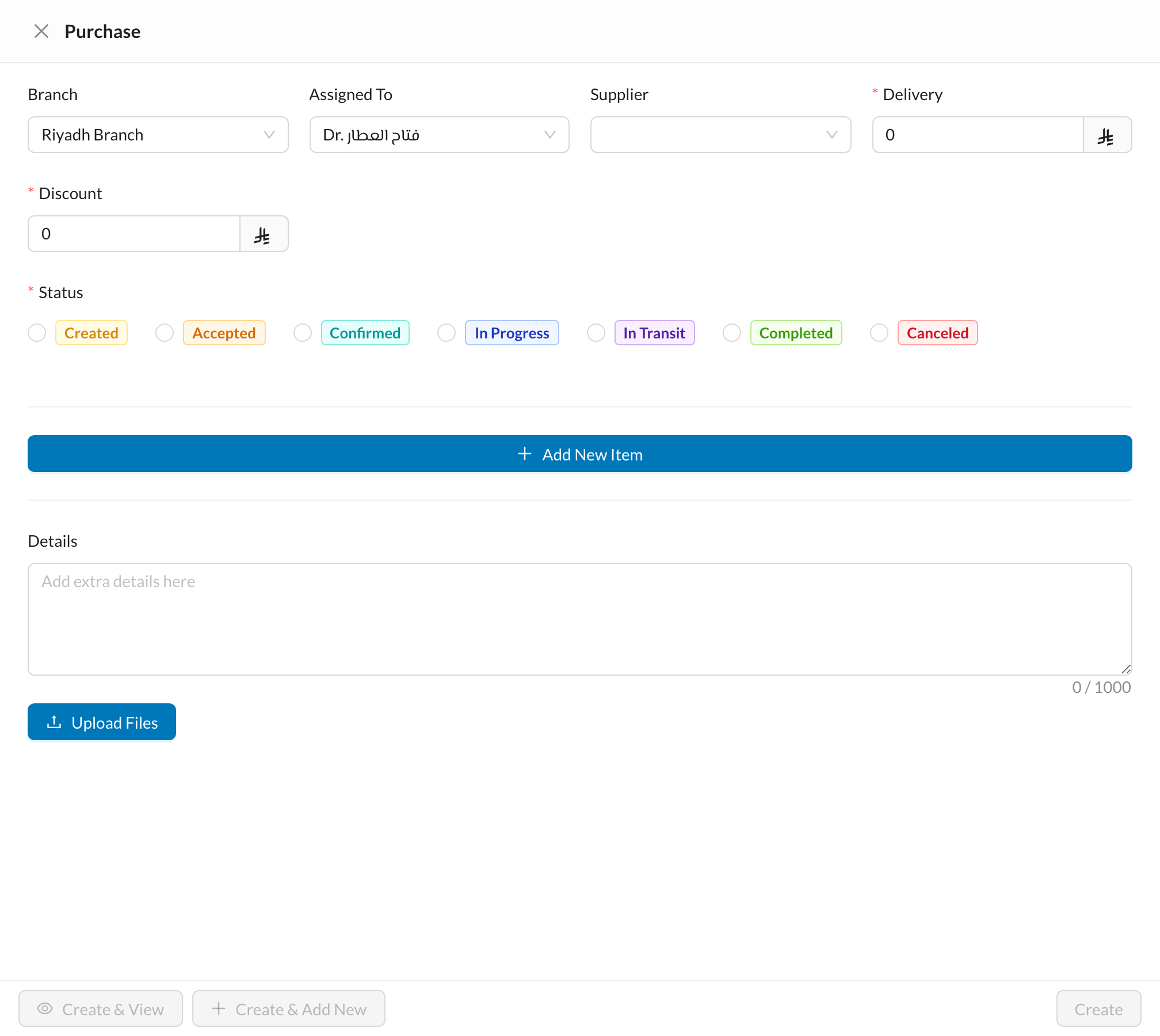
Task: Click the plus icon on Create & Add New
Action: [x=219, y=1008]
